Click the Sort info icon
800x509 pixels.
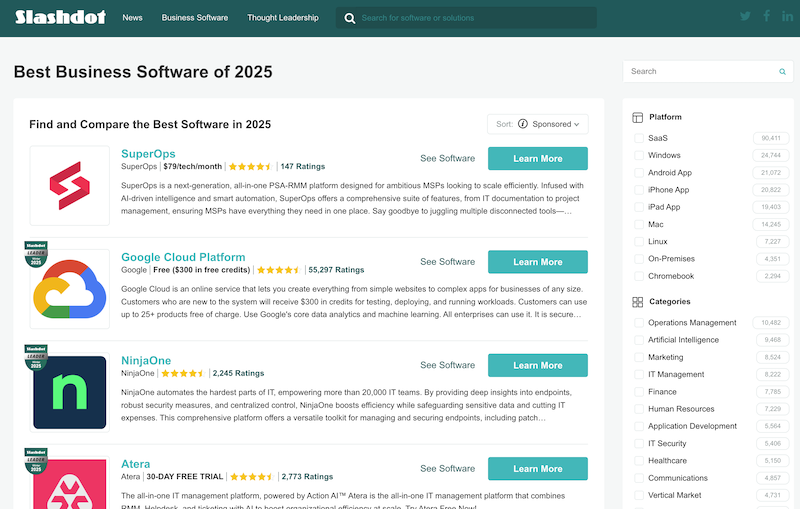tap(522, 124)
